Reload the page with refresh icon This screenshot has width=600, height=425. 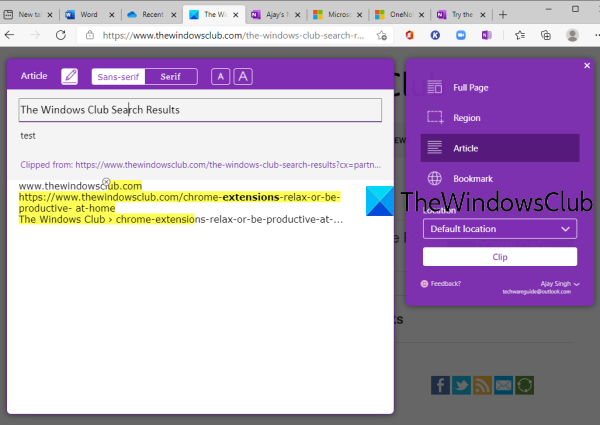click(x=61, y=35)
